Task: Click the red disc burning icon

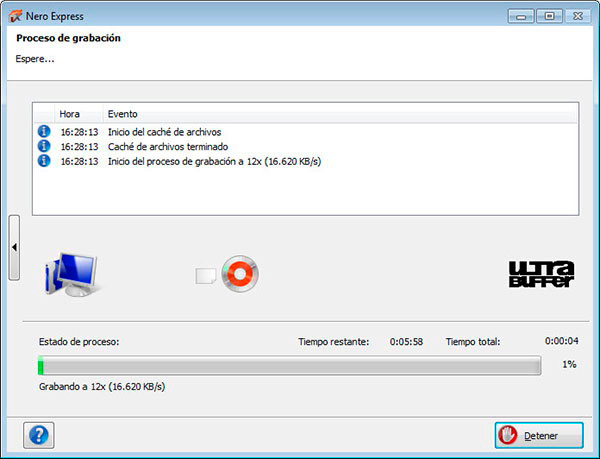Action: coord(240,274)
